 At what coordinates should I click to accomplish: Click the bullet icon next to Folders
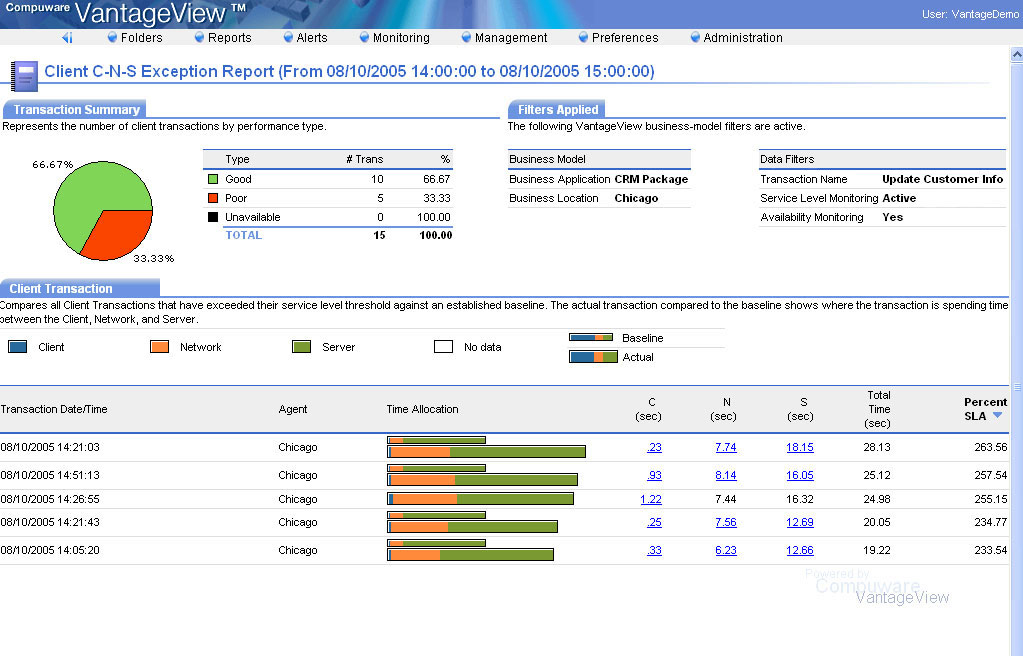pos(112,37)
